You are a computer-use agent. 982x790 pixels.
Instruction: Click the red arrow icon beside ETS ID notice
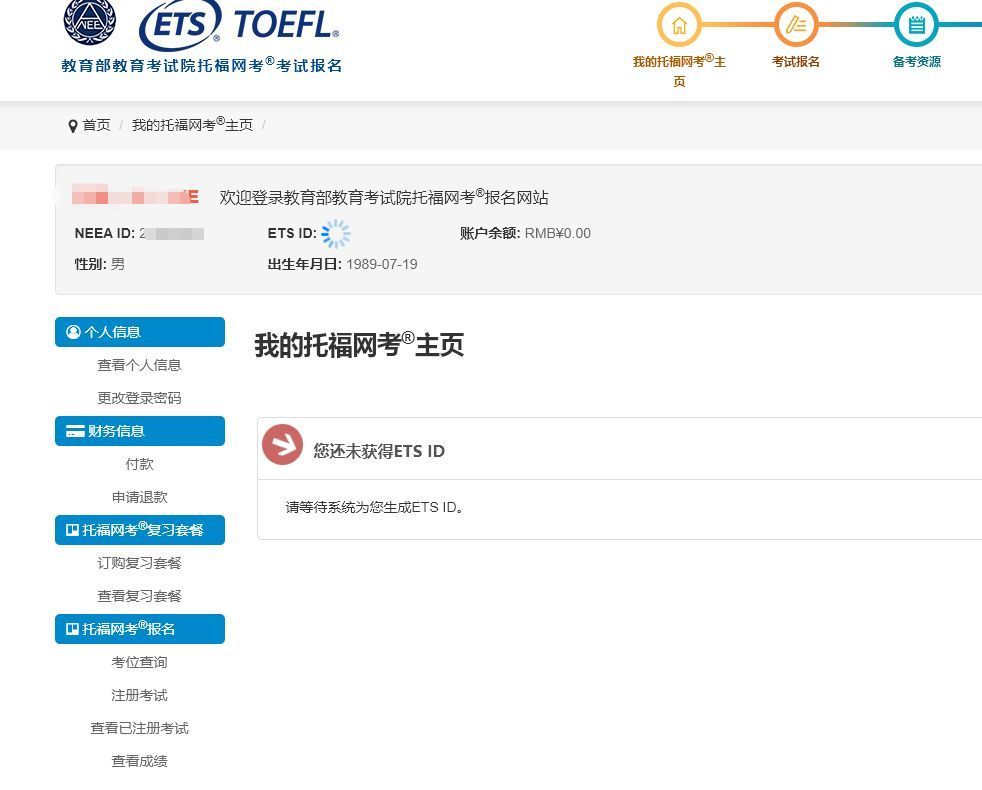(283, 445)
